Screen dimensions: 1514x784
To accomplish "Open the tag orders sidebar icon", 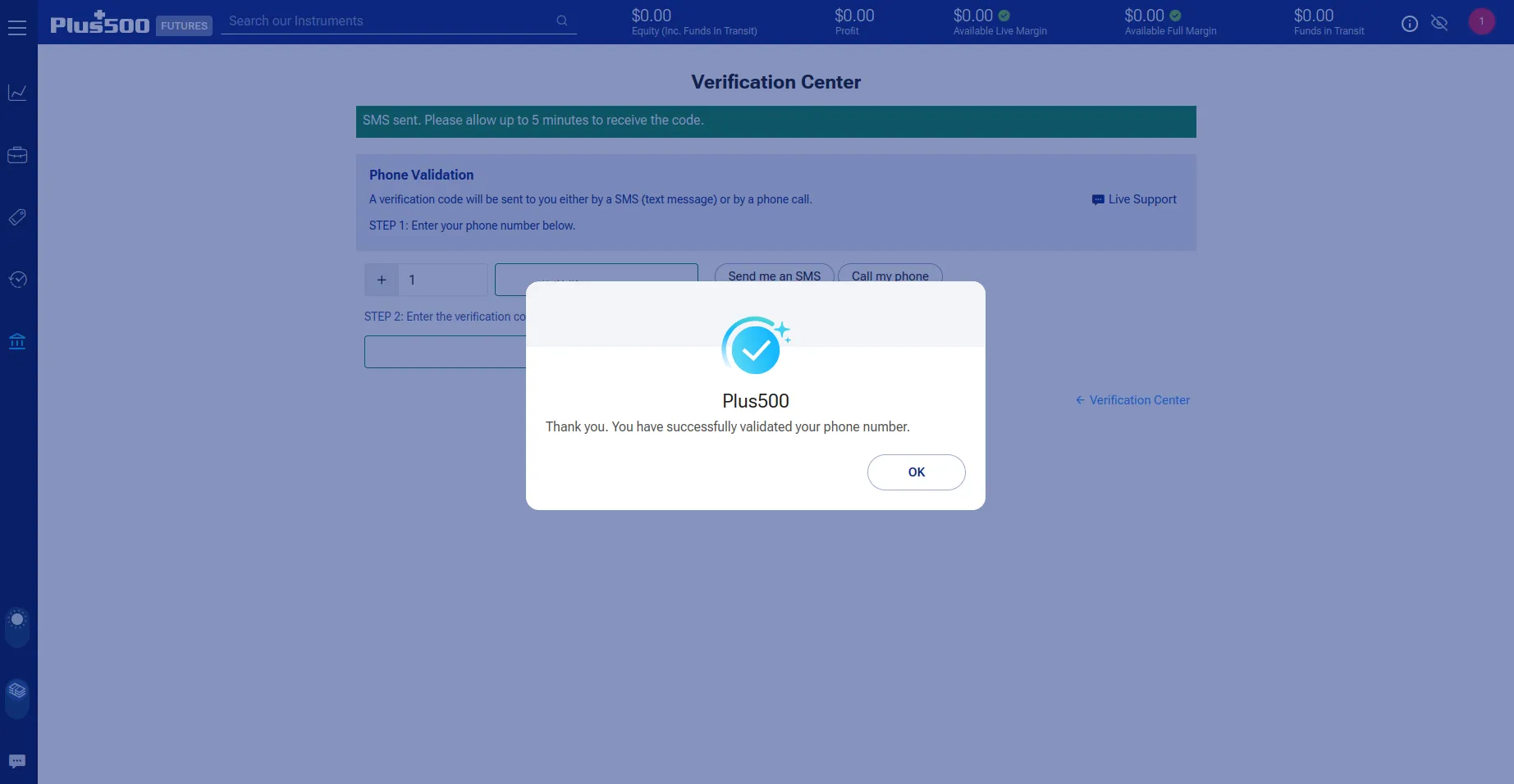I will (x=17, y=217).
